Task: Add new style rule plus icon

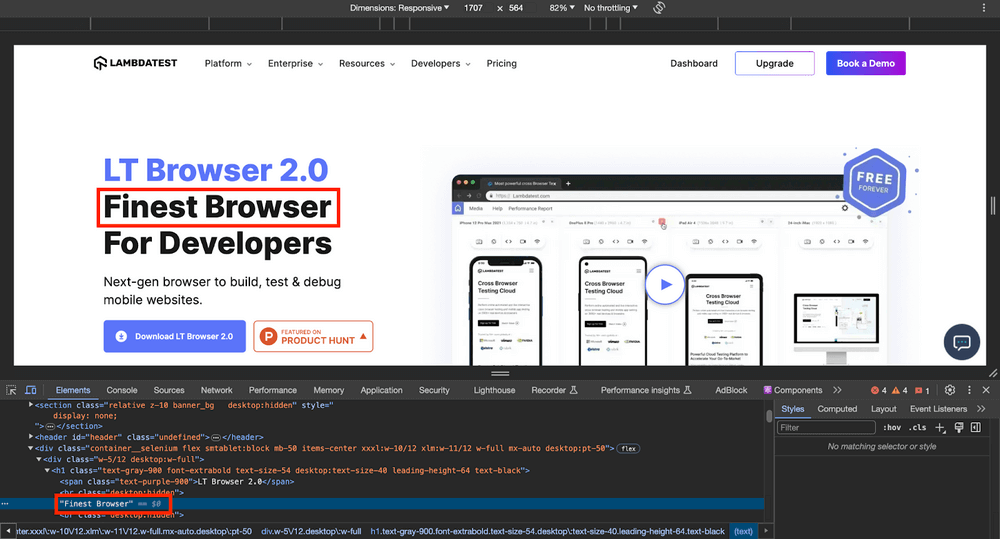Action: click(x=940, y=427)
